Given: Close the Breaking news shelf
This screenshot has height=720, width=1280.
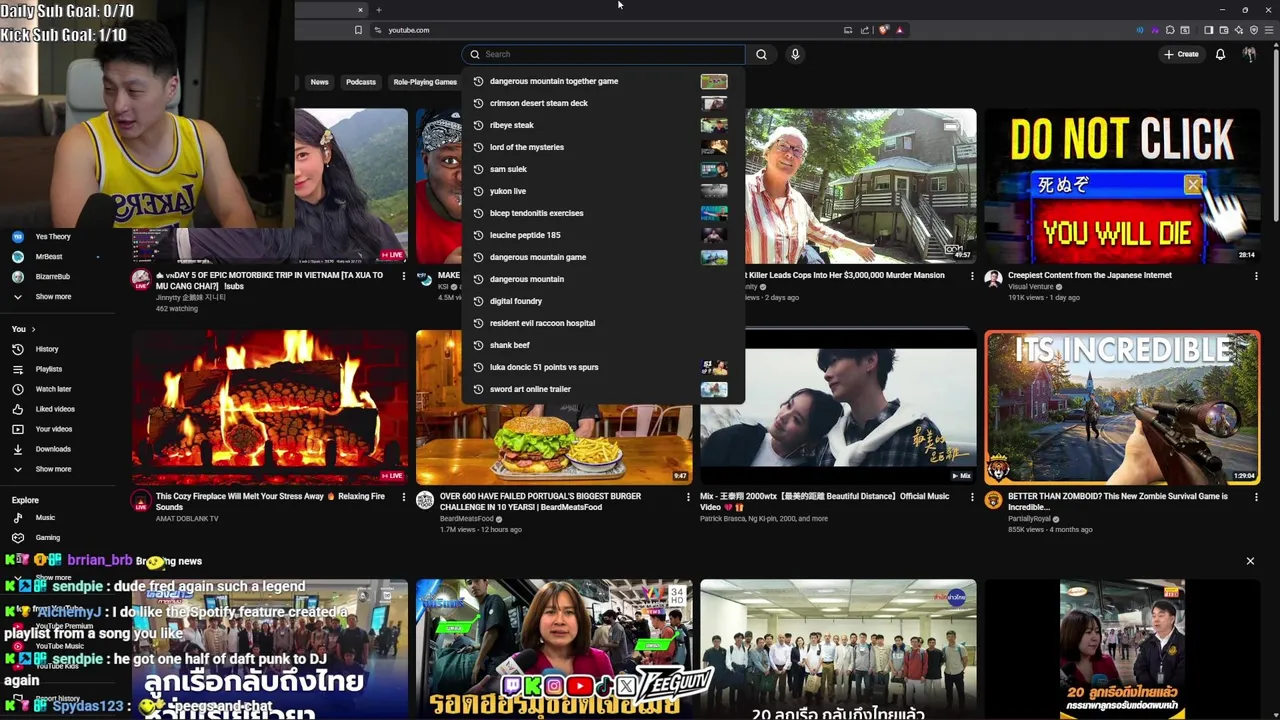Looking at the screenshot, I should (x=1250, y=561).
